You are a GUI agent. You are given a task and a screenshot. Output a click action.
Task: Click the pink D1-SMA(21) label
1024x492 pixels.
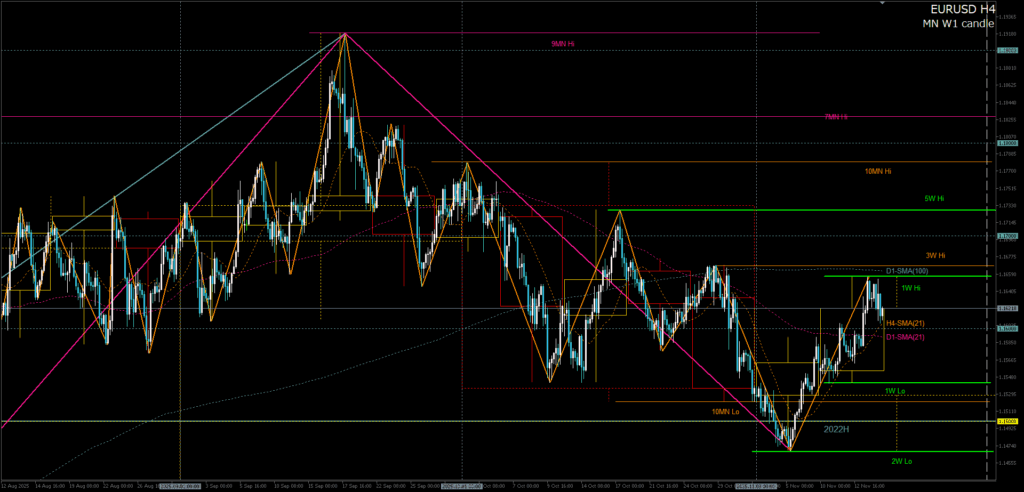pos(906,336)
